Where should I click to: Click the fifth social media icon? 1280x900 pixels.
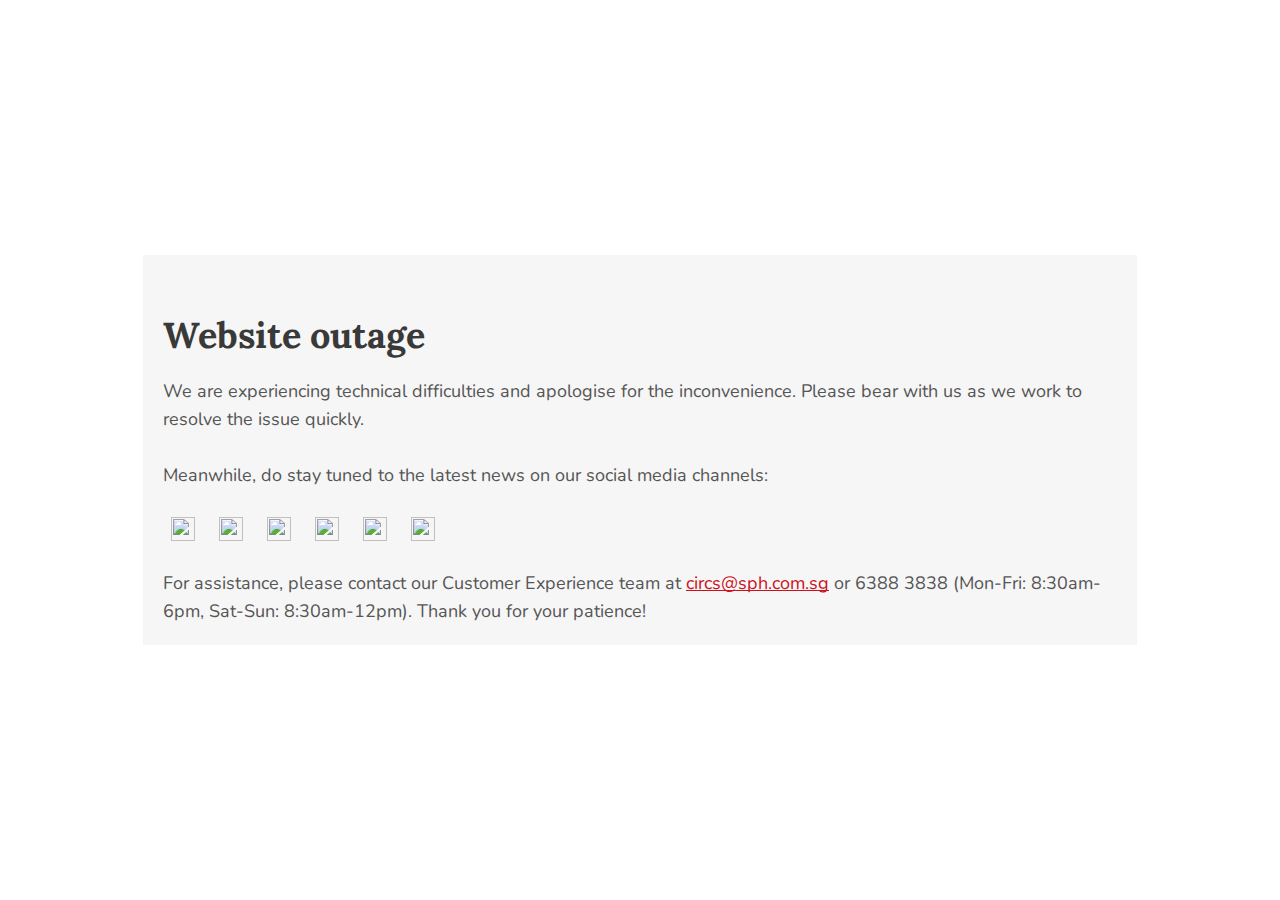pos(375,529)
